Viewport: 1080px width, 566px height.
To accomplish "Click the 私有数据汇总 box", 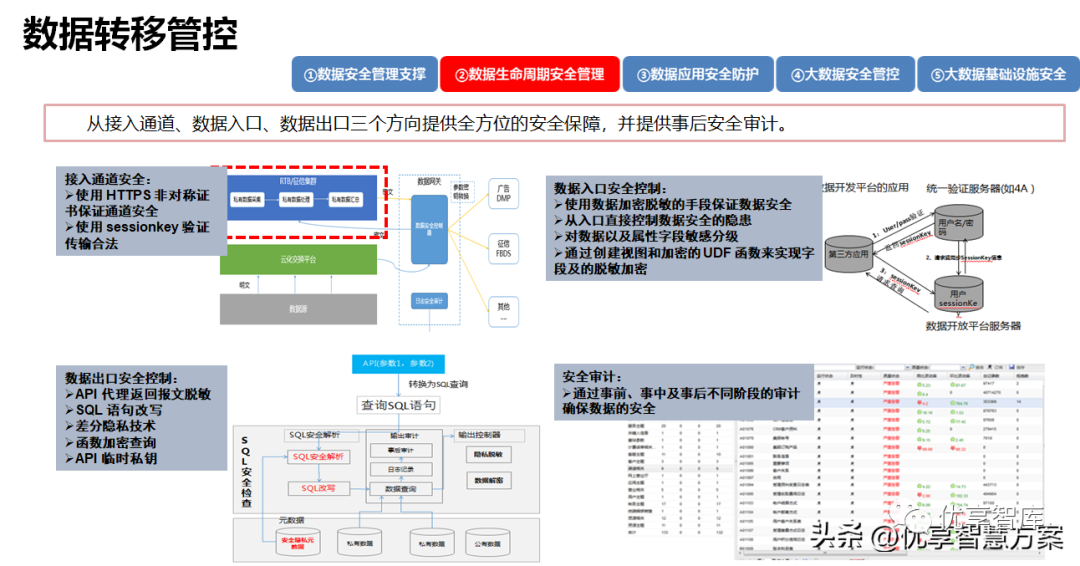I will 345,200.
